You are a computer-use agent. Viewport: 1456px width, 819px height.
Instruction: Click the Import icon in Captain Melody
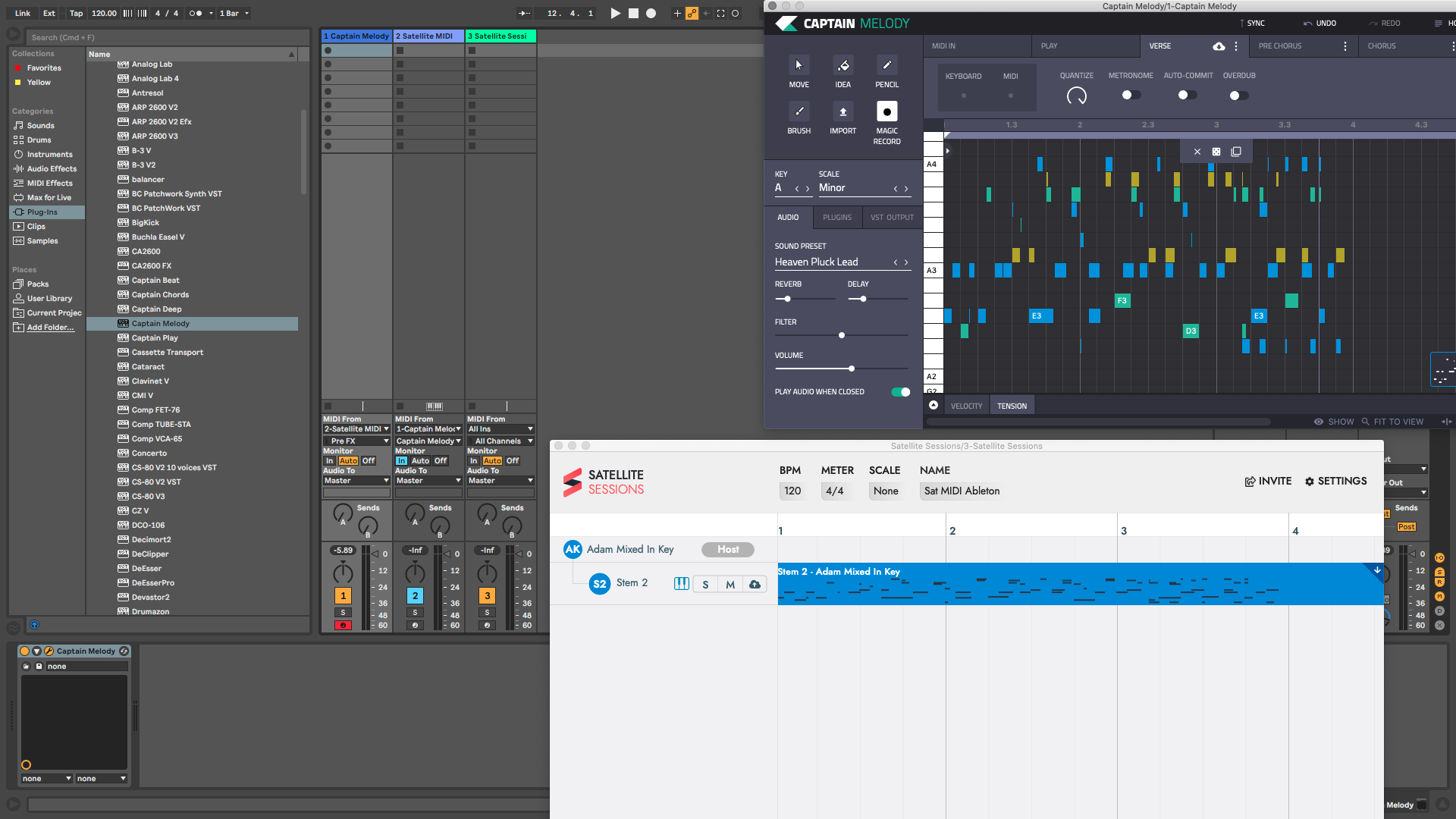point(843,111)
